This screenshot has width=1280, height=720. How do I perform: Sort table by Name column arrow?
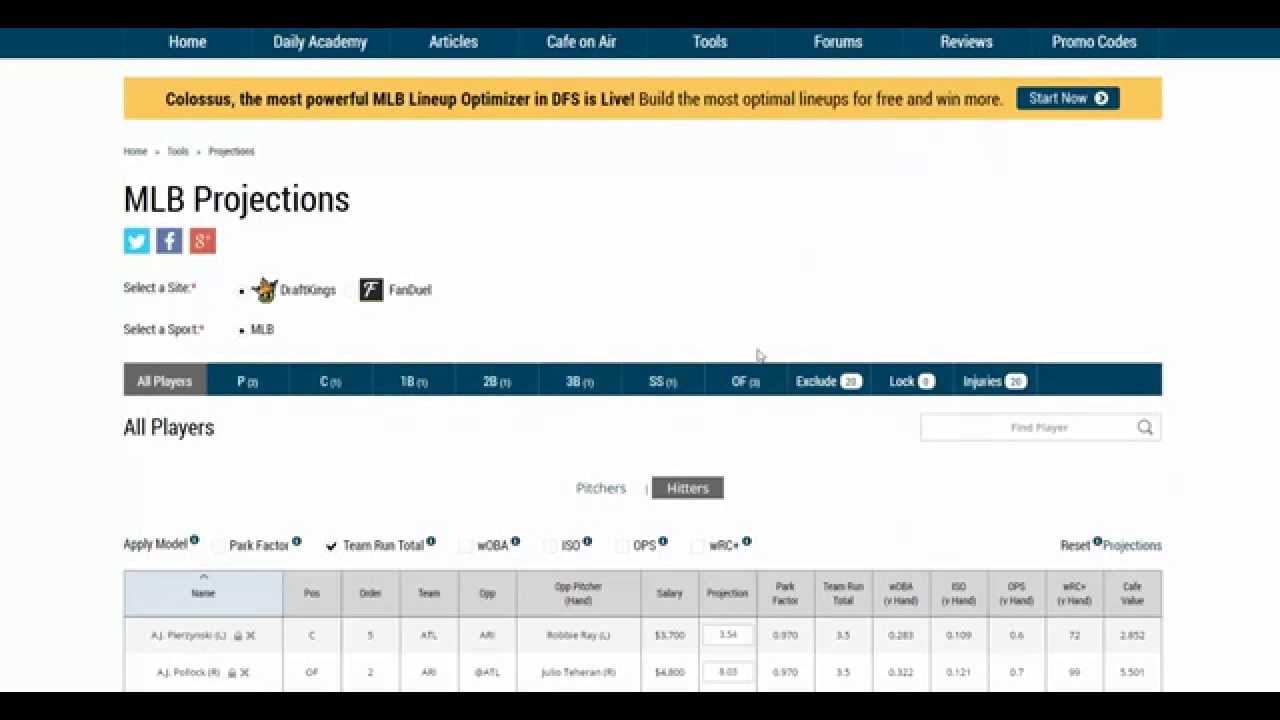pyautogui.click(x=203, y=577)
